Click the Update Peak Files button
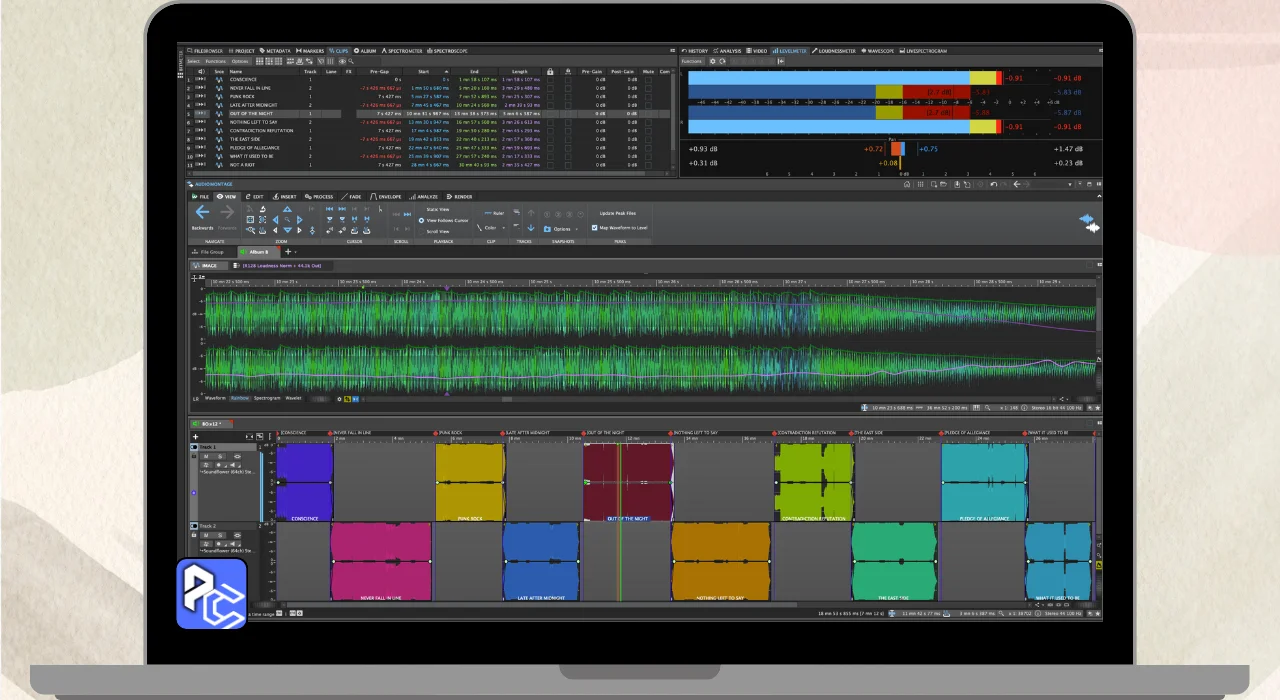Image resolution: width=1280 pixels, height=700 pixels. pos(617,213)
